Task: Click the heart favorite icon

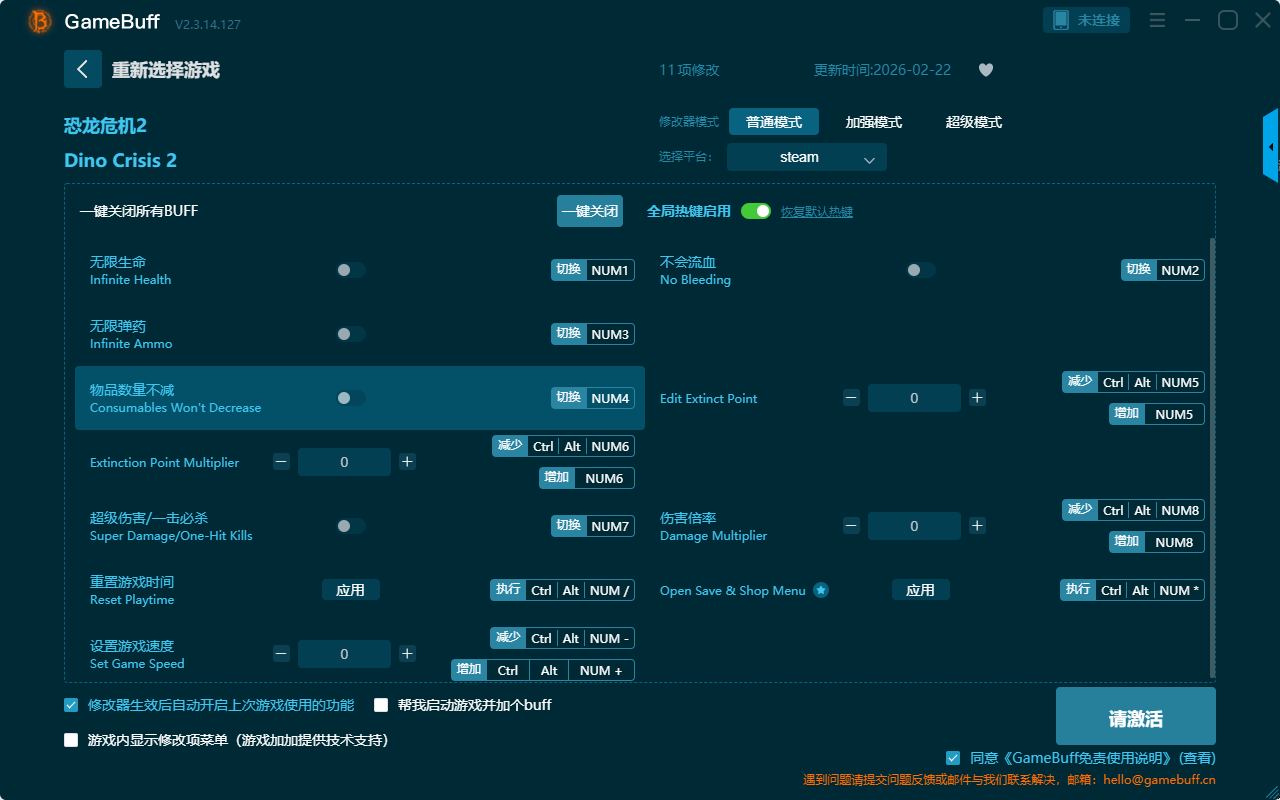Action: click(985, 70)
